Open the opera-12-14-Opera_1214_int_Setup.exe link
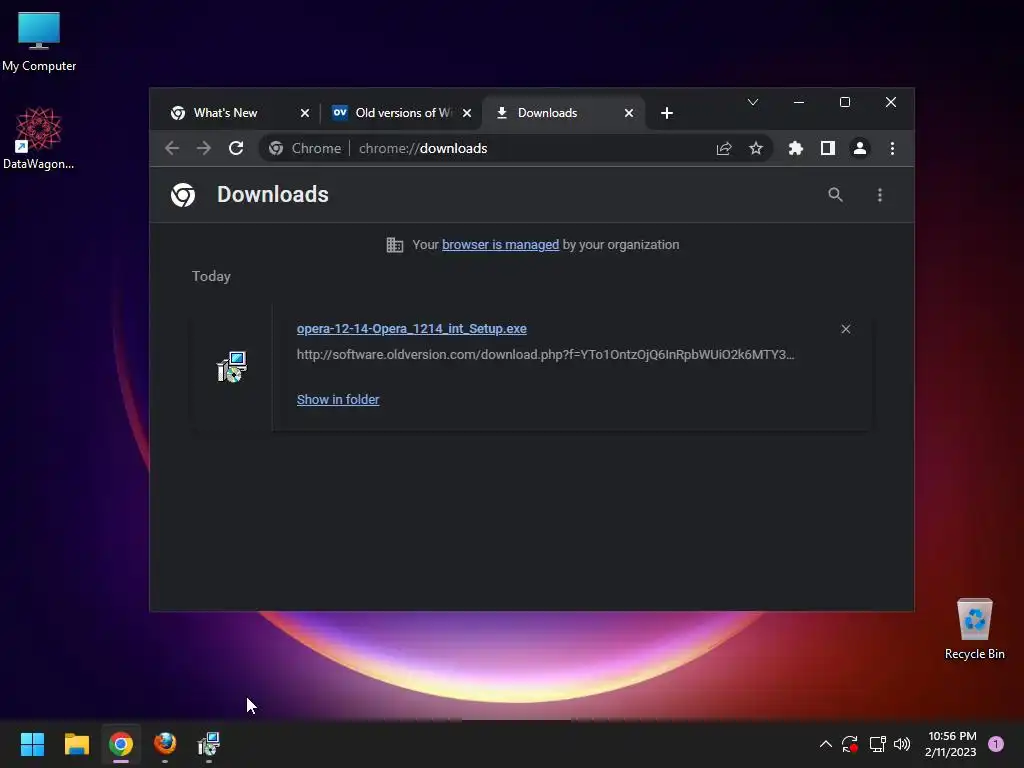Screen dimensions: 1024x768 tap(411, 328)
